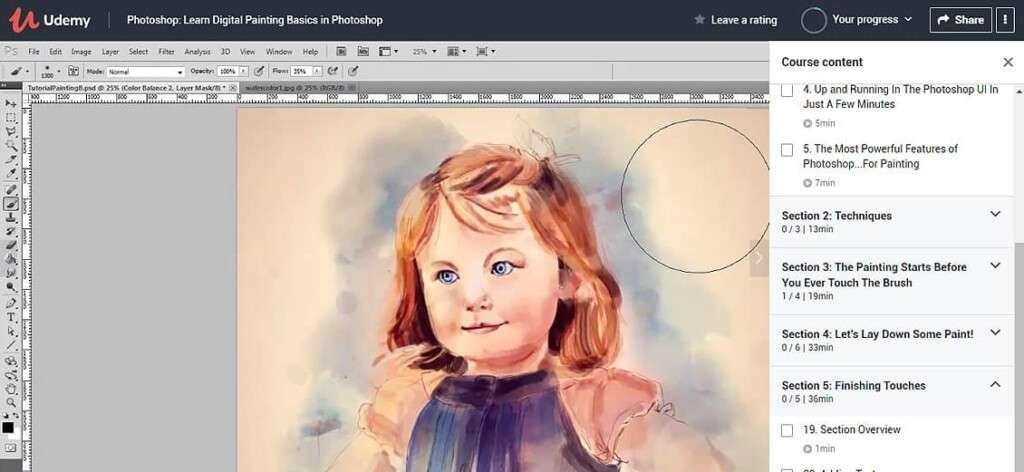Click Leave a rating
The width and height of the screenshot is (1024, 472).
coord(735,20)
